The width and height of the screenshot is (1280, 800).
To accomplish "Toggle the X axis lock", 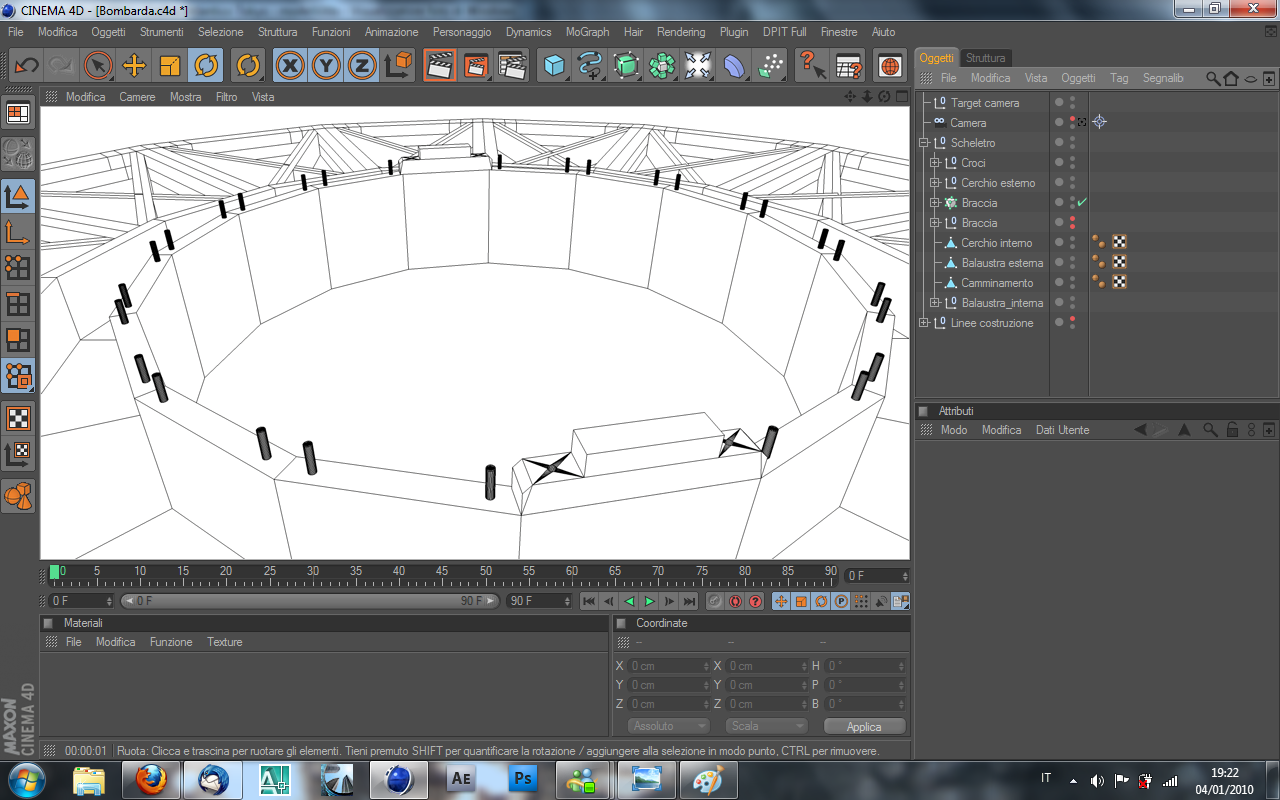I will click(290, 66).
